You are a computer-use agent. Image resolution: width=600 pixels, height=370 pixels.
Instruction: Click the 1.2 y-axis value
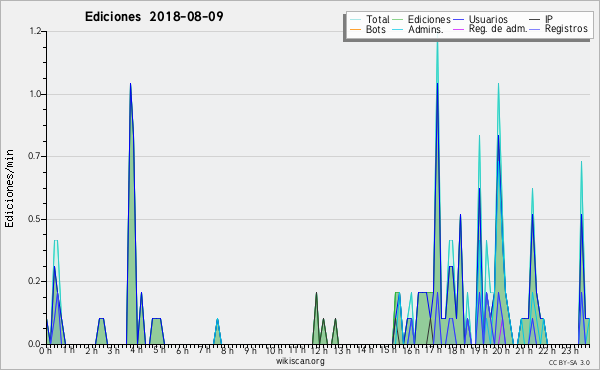(35, 31)
